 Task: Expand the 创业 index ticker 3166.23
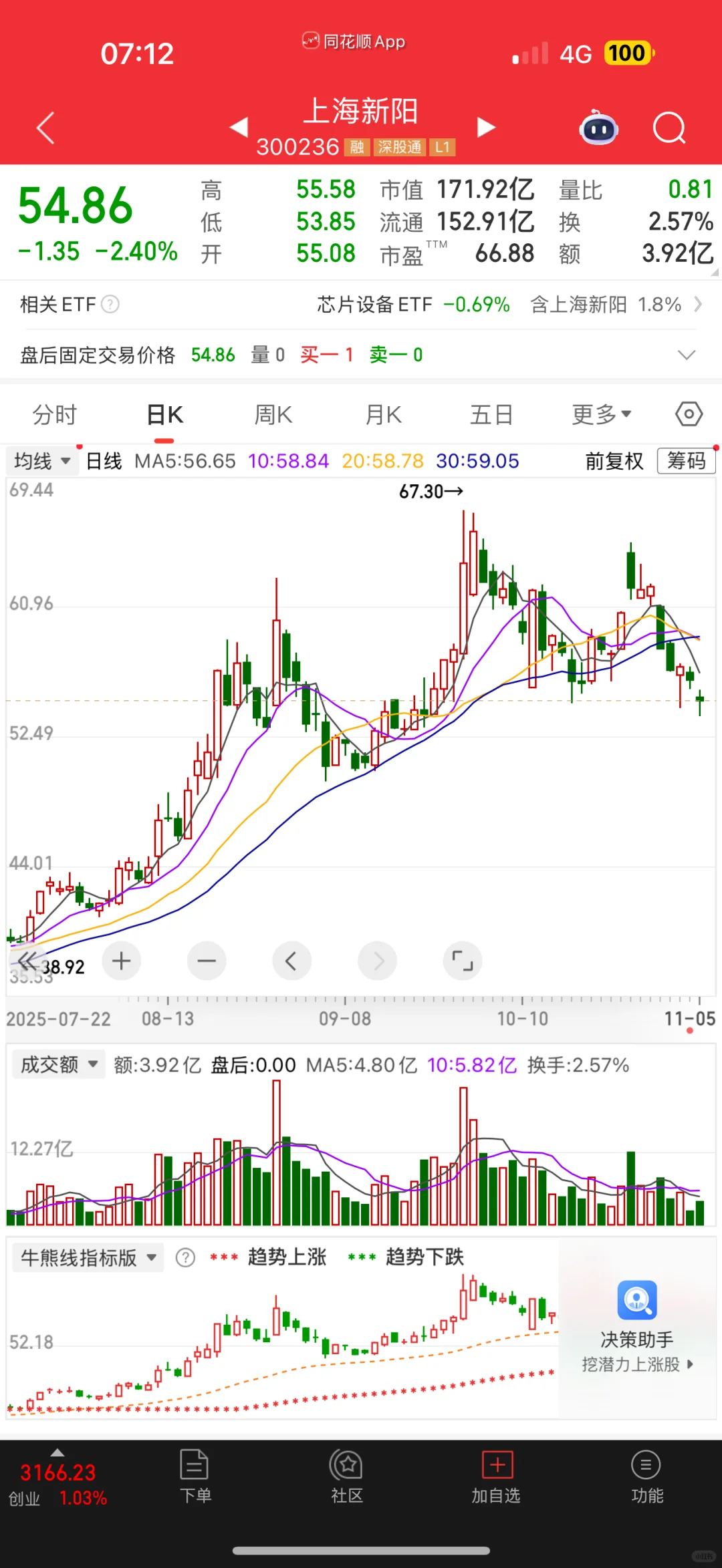click(57, 1478)
